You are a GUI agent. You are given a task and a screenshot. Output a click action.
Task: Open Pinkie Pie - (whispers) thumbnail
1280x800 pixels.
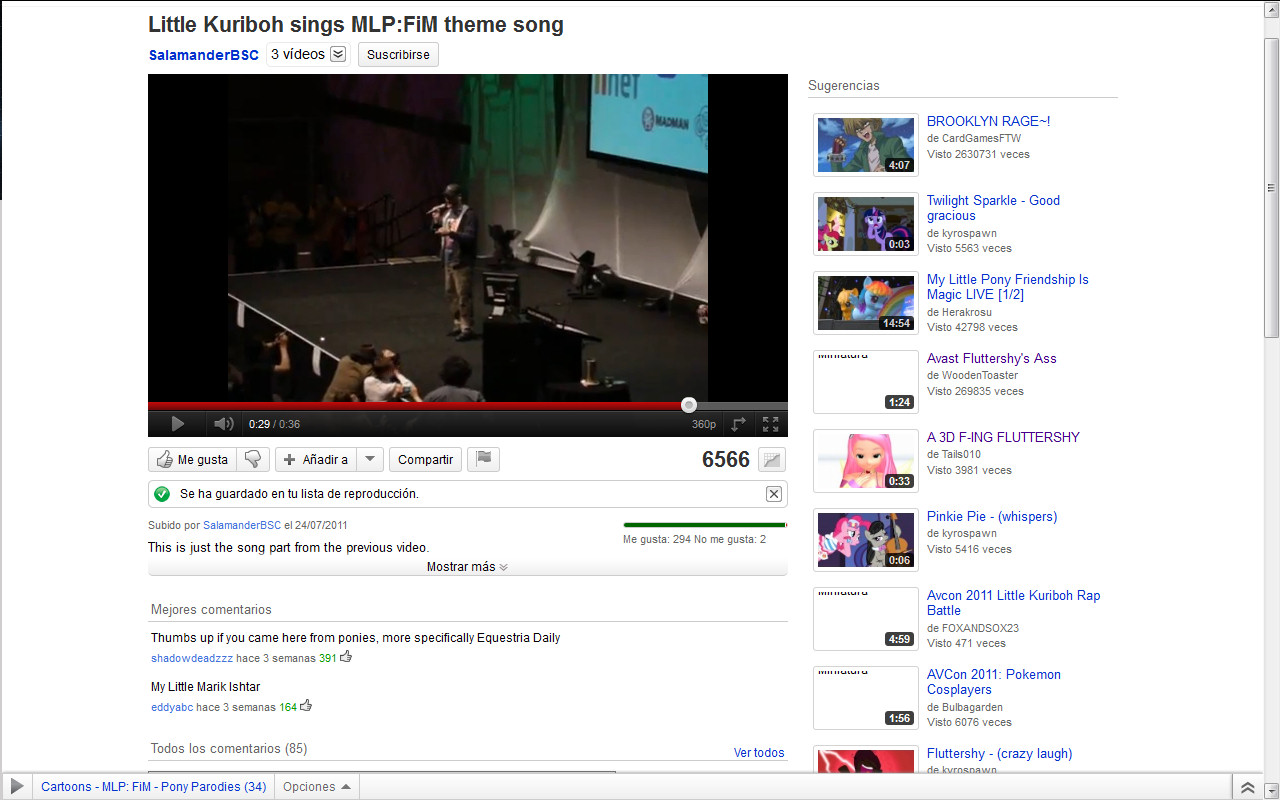tap(866, 540)
